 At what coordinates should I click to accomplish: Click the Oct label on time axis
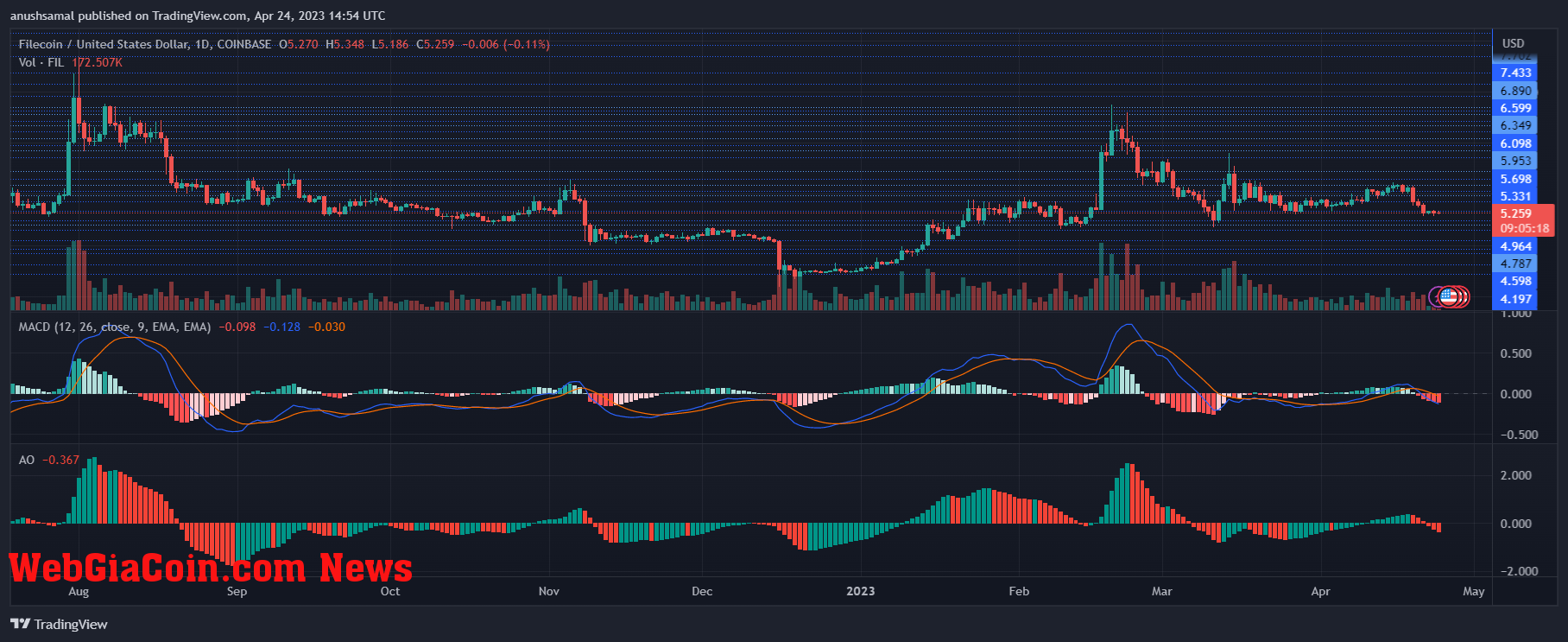390,591
